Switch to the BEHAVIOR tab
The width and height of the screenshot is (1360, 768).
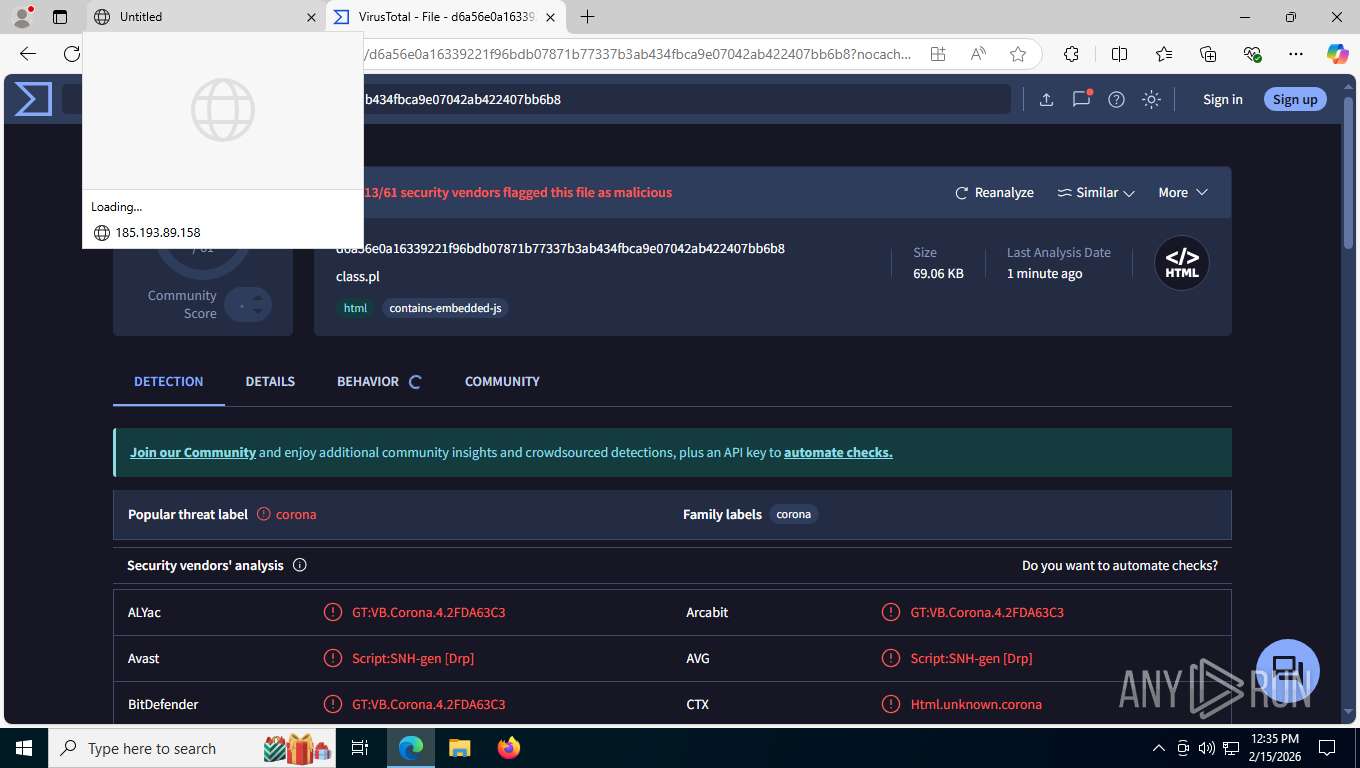[368, 382]
